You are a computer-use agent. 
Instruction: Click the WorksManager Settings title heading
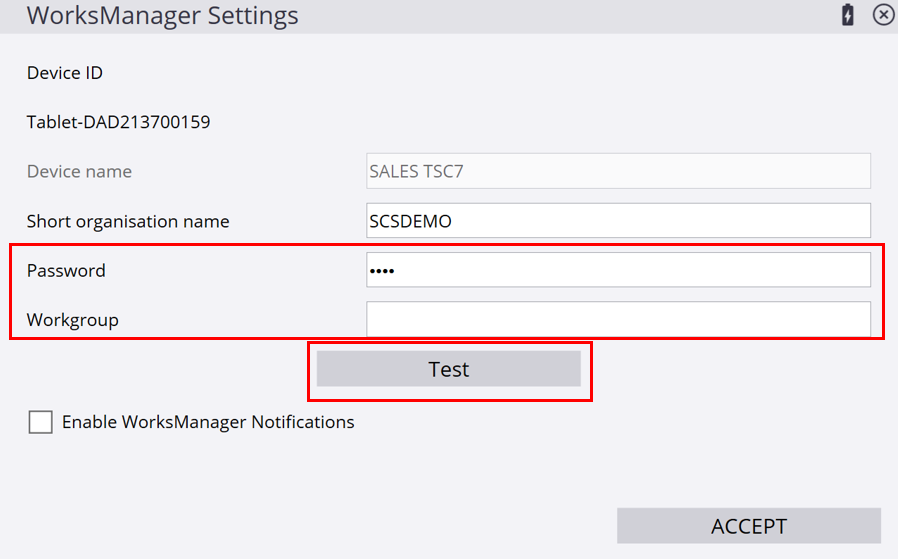(163, 15)
